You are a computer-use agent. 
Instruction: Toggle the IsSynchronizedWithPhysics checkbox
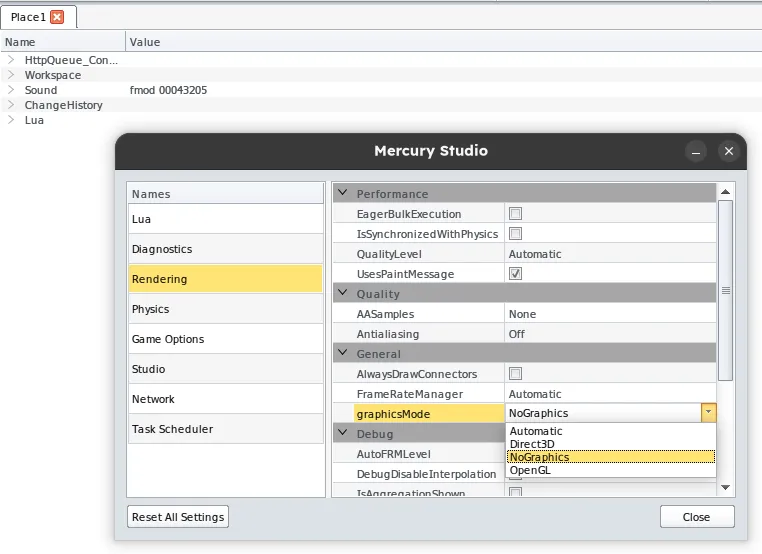tap(515, 234)
